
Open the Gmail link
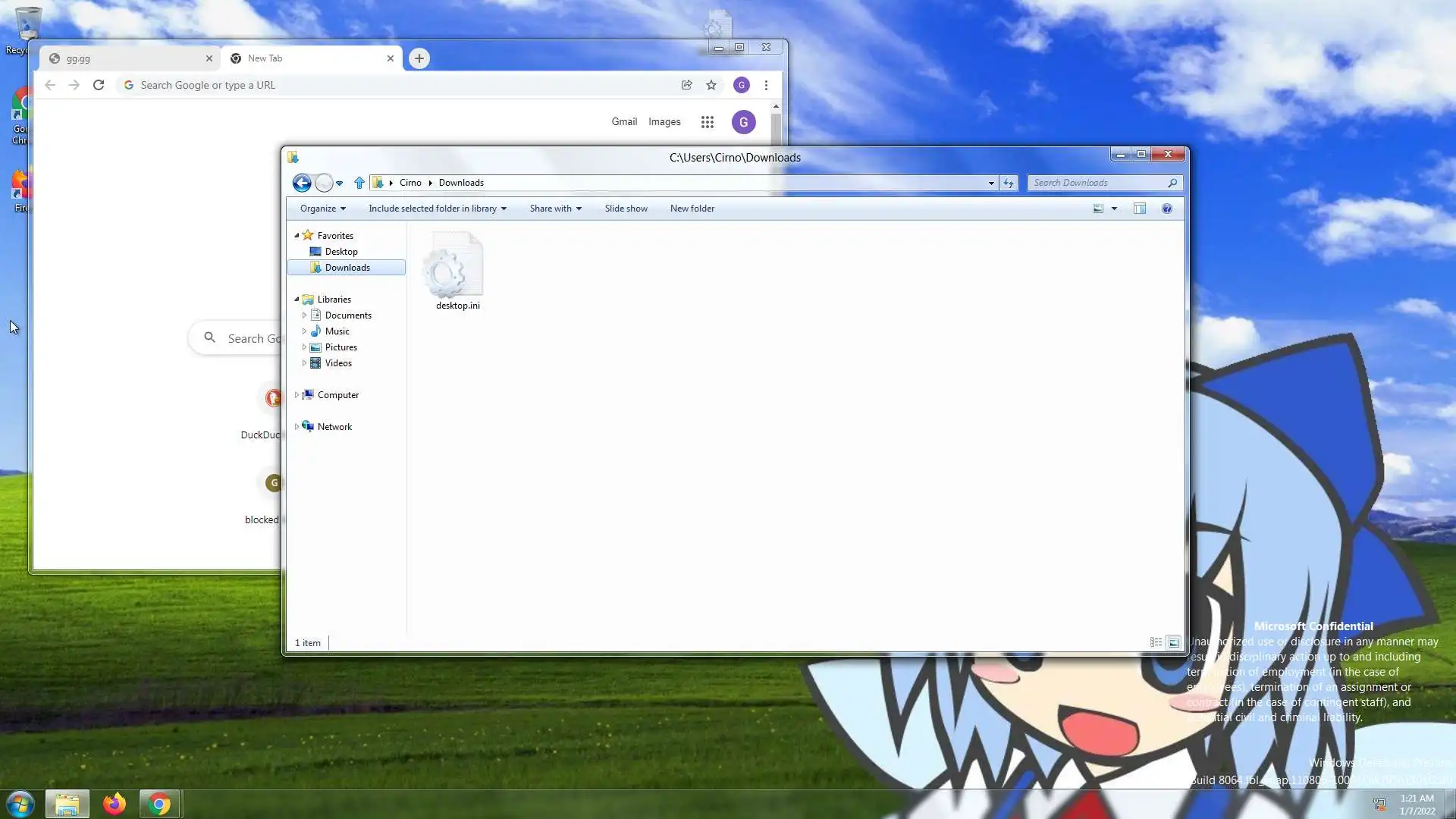click(x=624, y=122)
